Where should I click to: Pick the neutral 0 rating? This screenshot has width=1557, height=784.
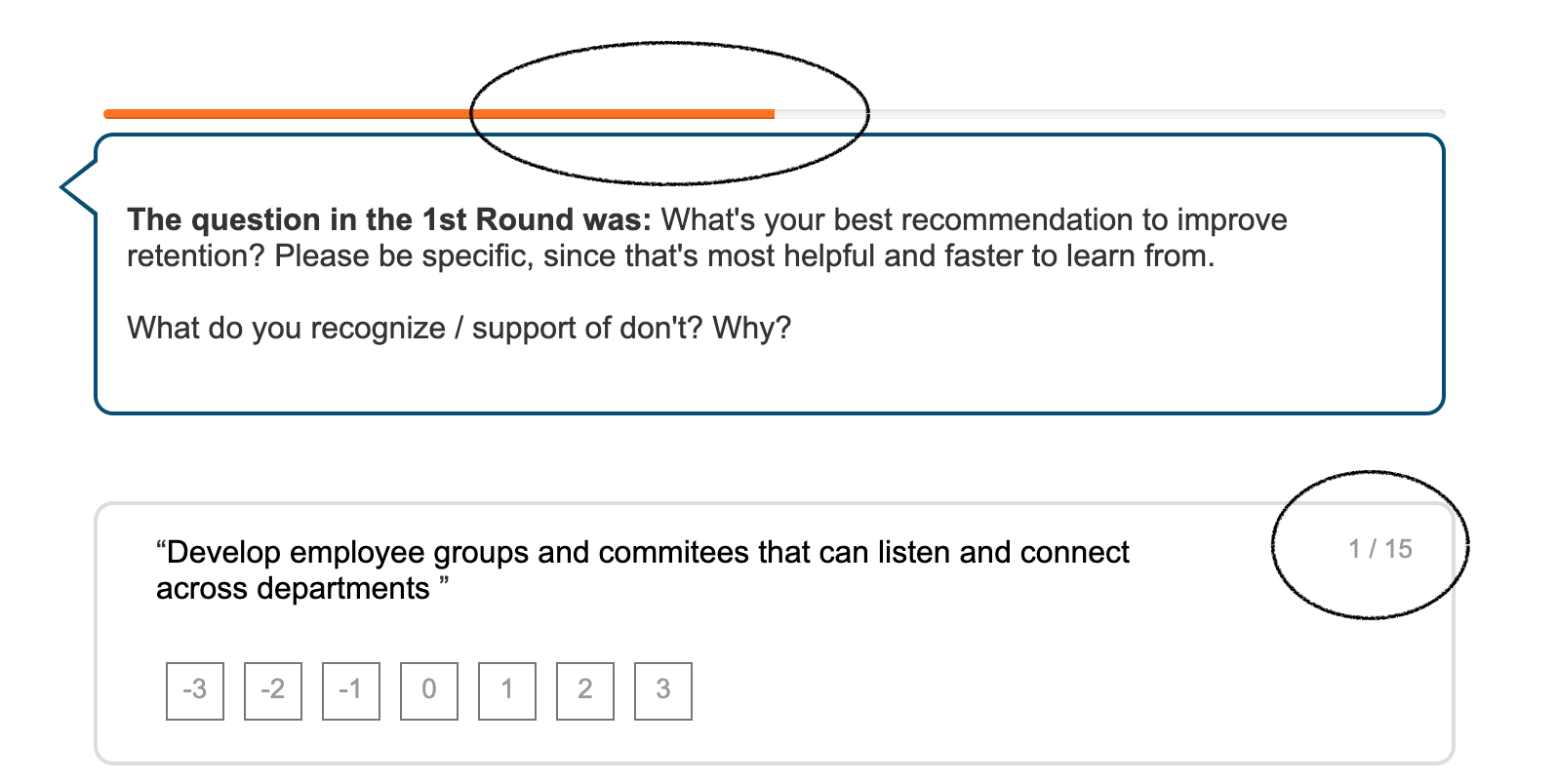pyautogui.click(x=429, y=691)
